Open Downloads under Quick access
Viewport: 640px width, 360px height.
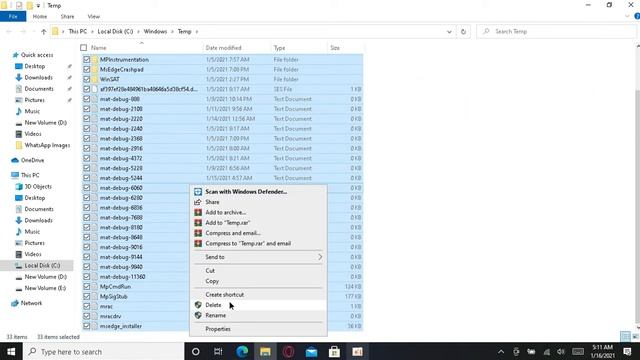[x=38, y=78]
